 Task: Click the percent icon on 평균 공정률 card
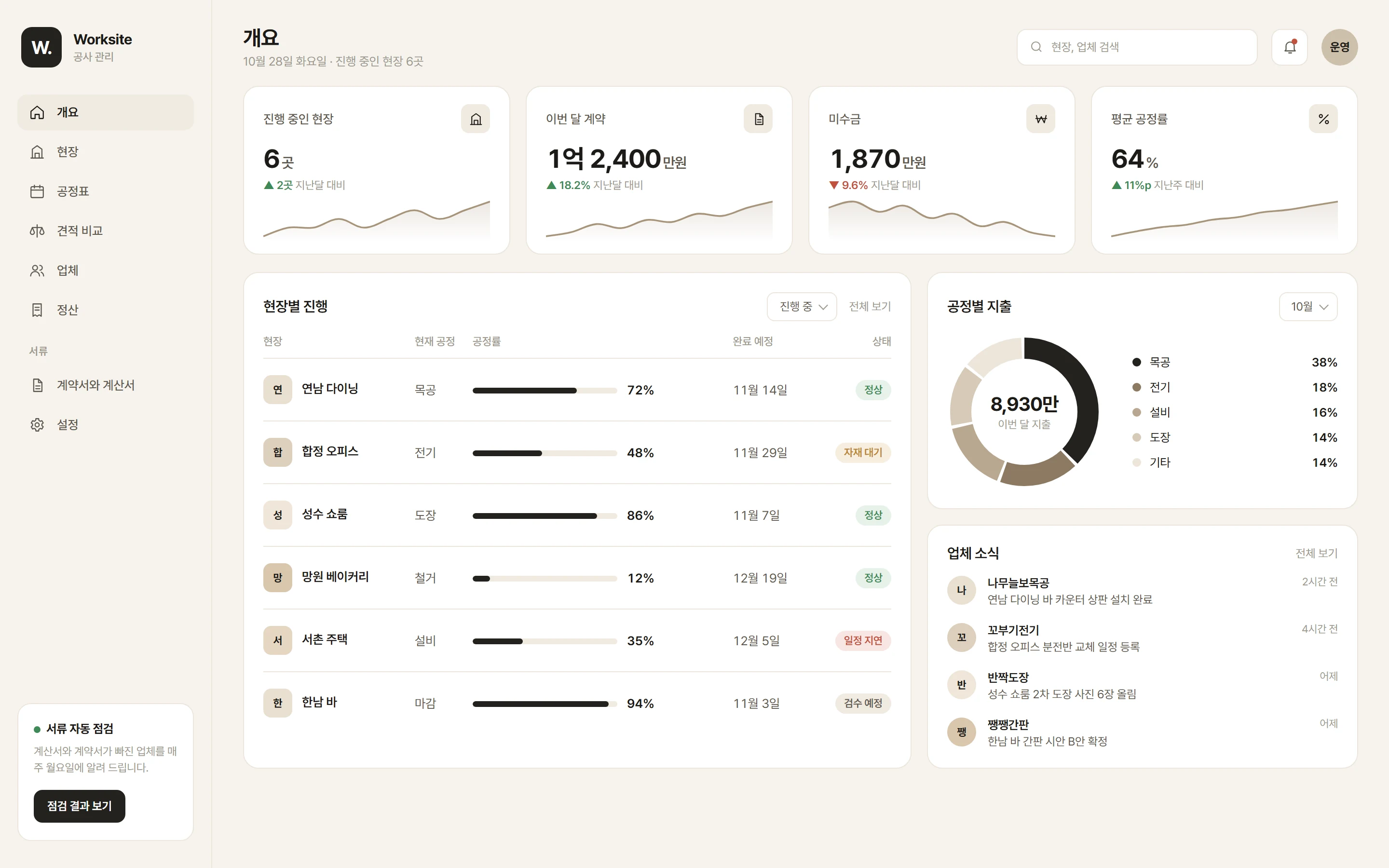click(x=1323, y=119)
